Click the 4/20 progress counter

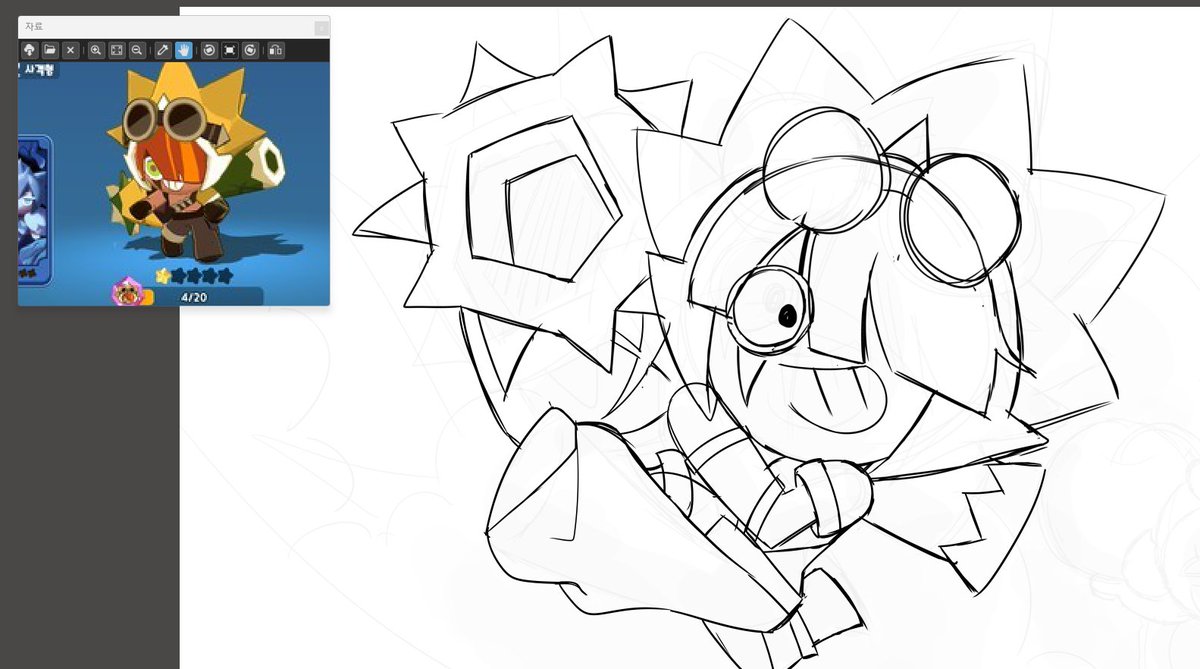193,297
